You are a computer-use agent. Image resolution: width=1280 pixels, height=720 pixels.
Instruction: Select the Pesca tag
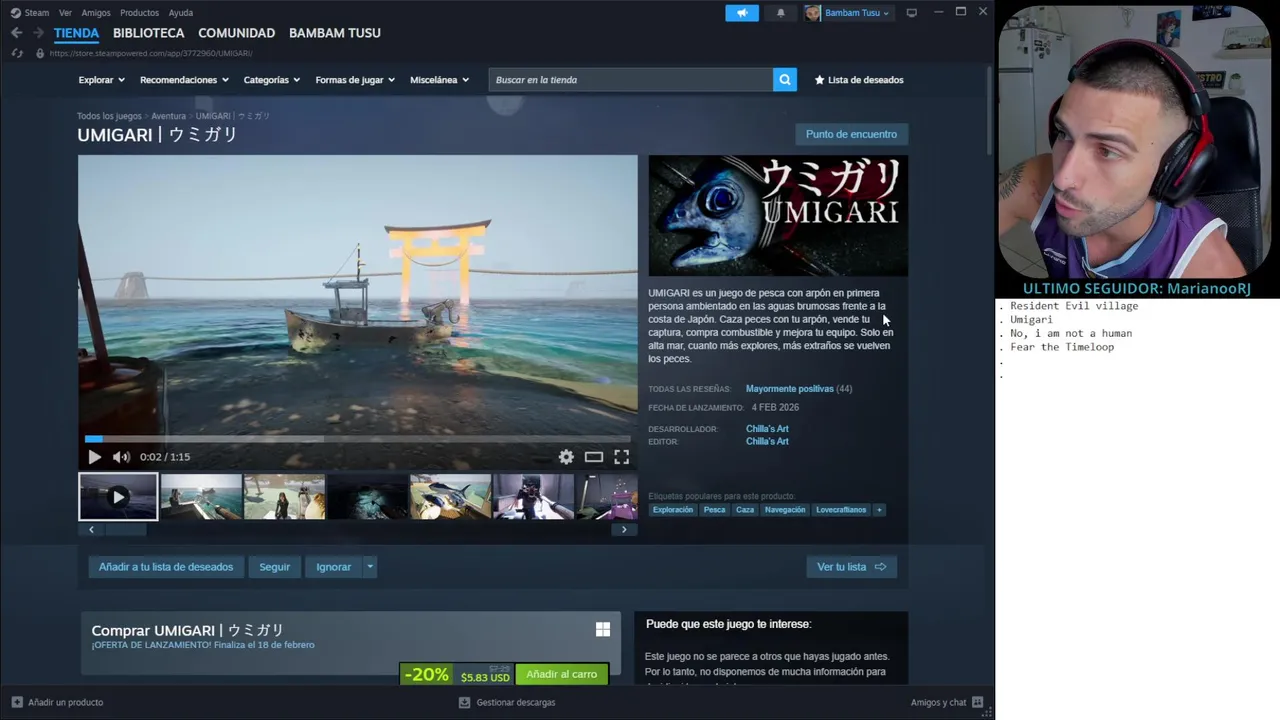[714, 510]
